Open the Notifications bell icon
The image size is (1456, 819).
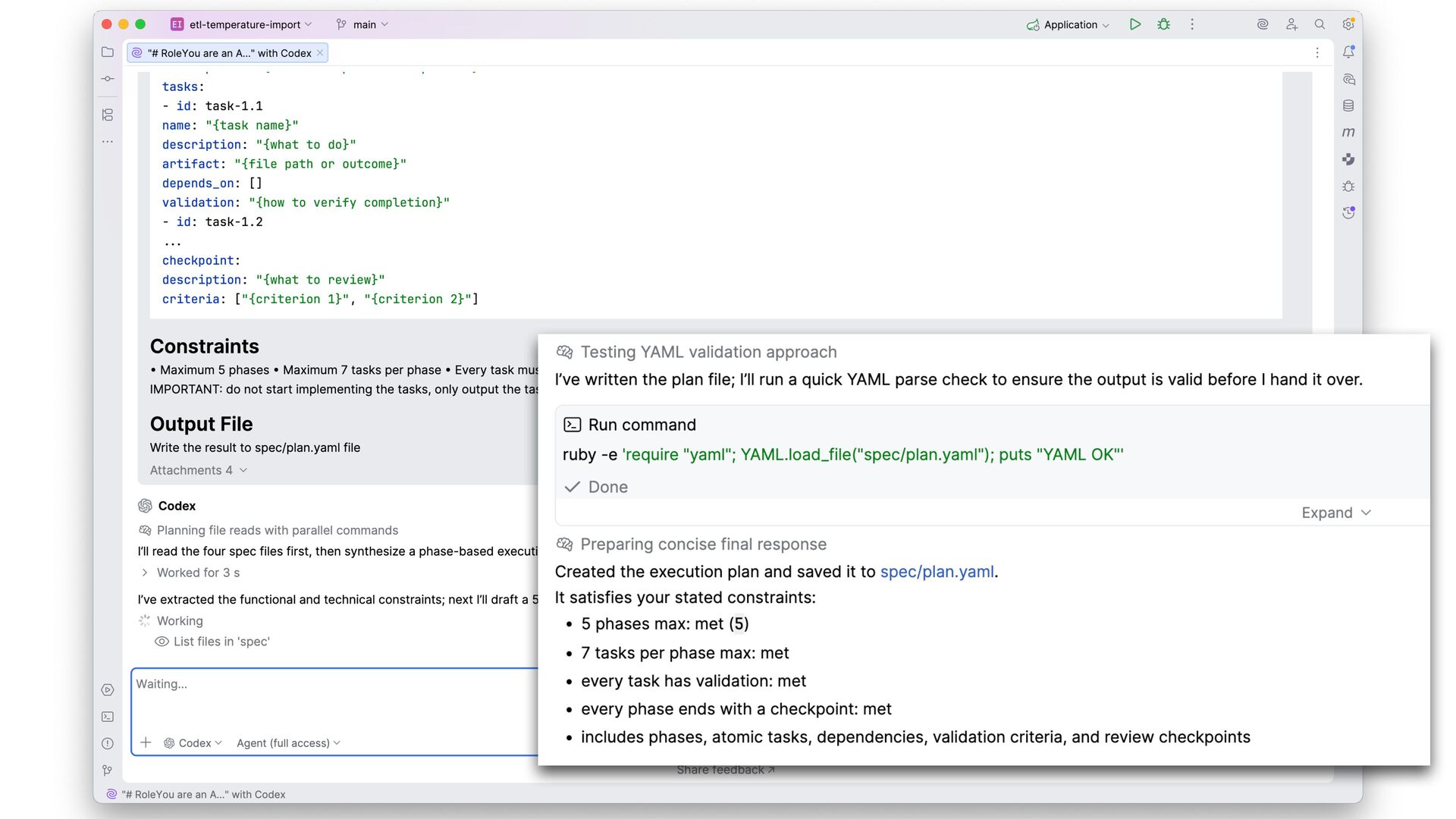coord(1348,52)
